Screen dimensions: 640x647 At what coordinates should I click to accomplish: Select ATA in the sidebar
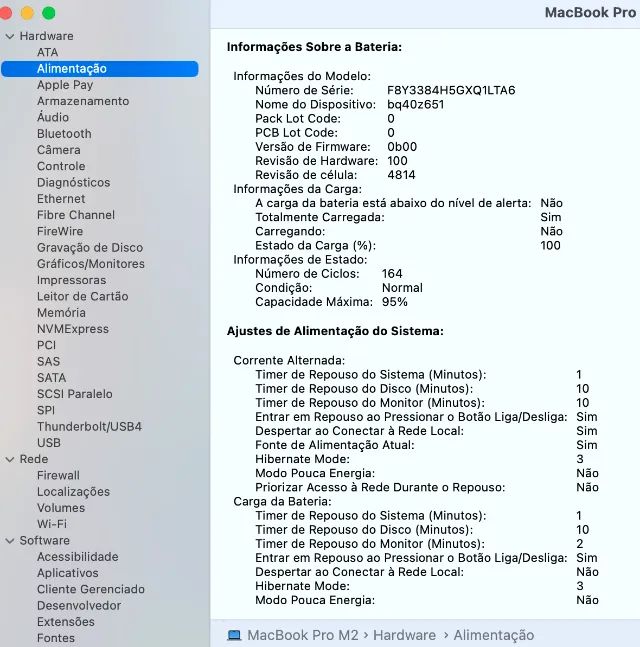coord(47,52)
